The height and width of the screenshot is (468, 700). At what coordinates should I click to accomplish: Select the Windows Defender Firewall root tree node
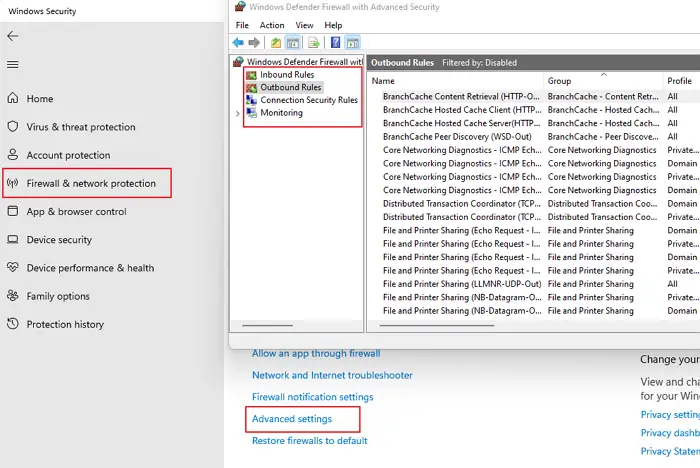(x=298, y=62)
